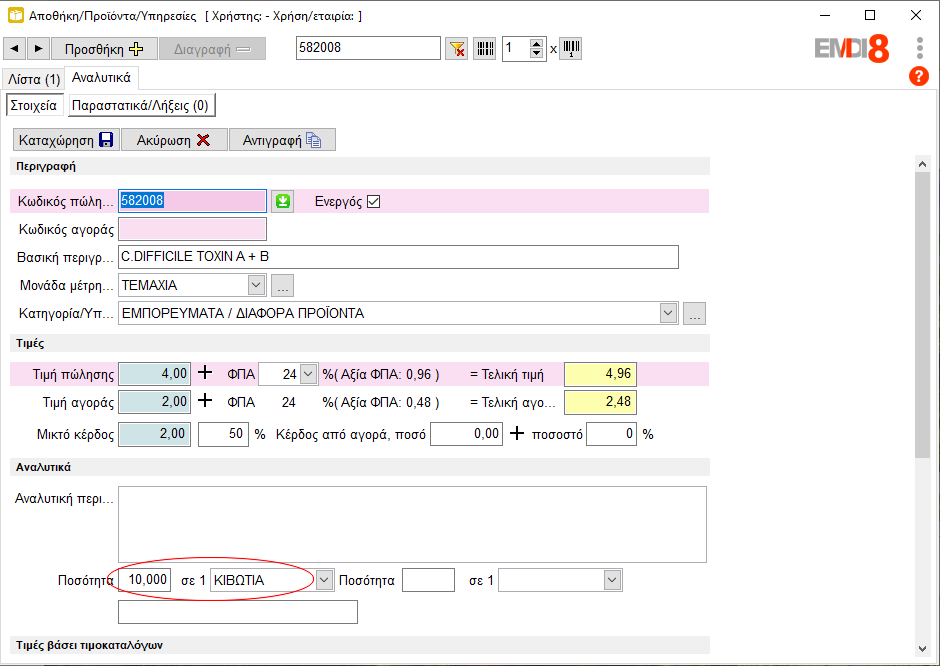This screenshot has width=940, height=666.
Task: Click the Αναλυτική περιγραφή text area
Action: [412, 525]
